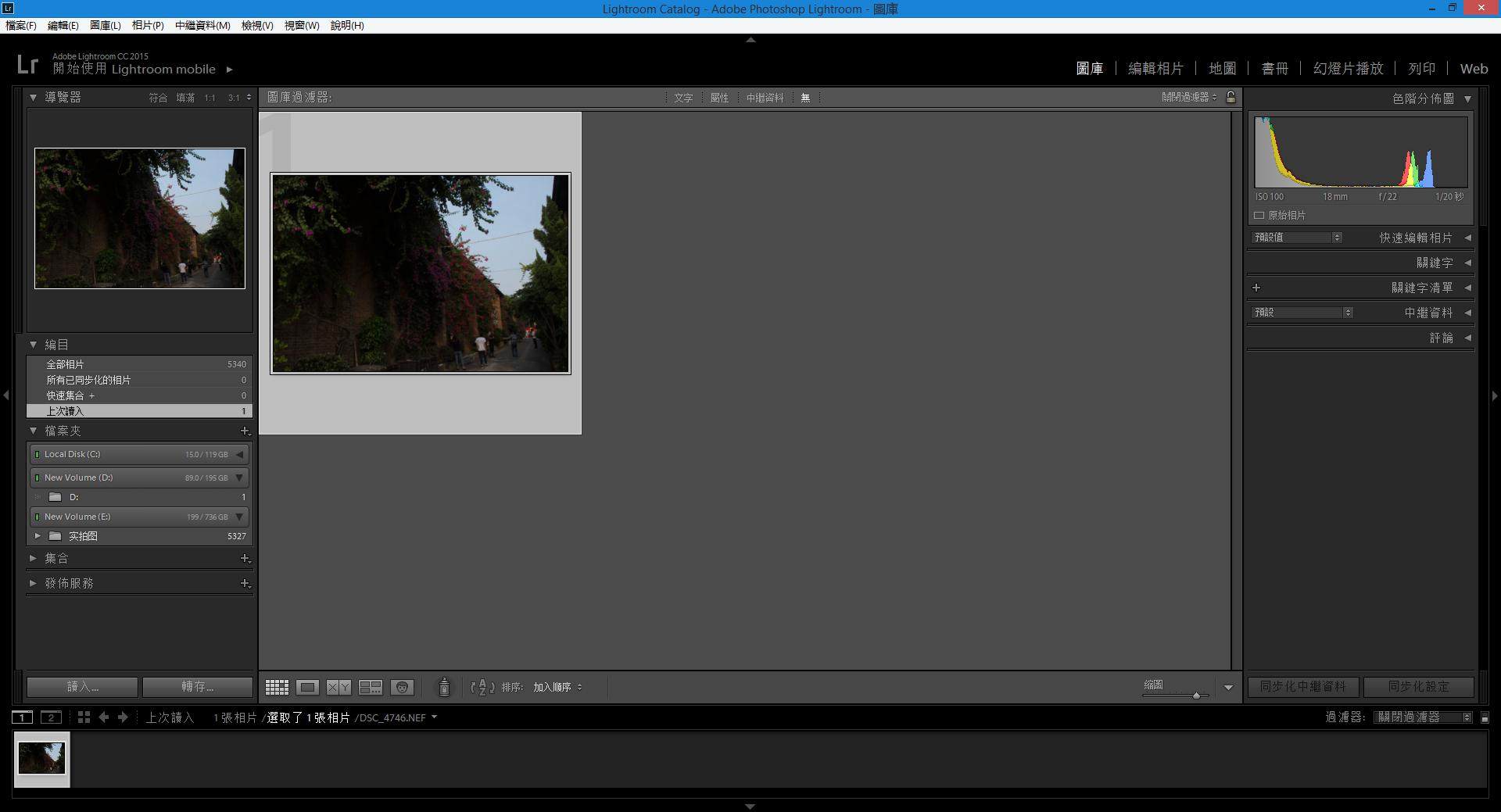1501x812 pixels.
Task: Hide the top module panel with the arrow
Action: [x=750, y=39]
